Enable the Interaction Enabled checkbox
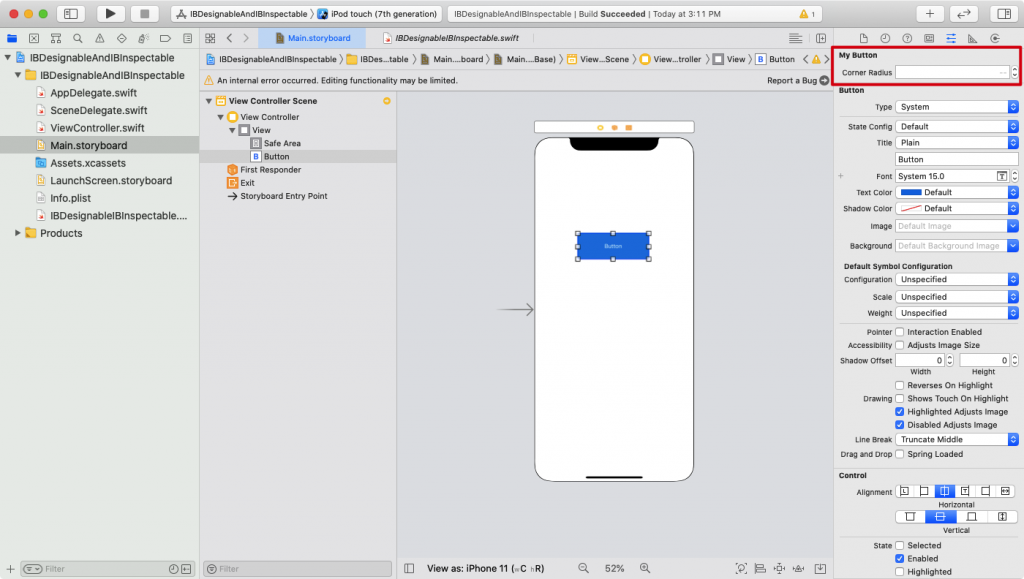 900,332
